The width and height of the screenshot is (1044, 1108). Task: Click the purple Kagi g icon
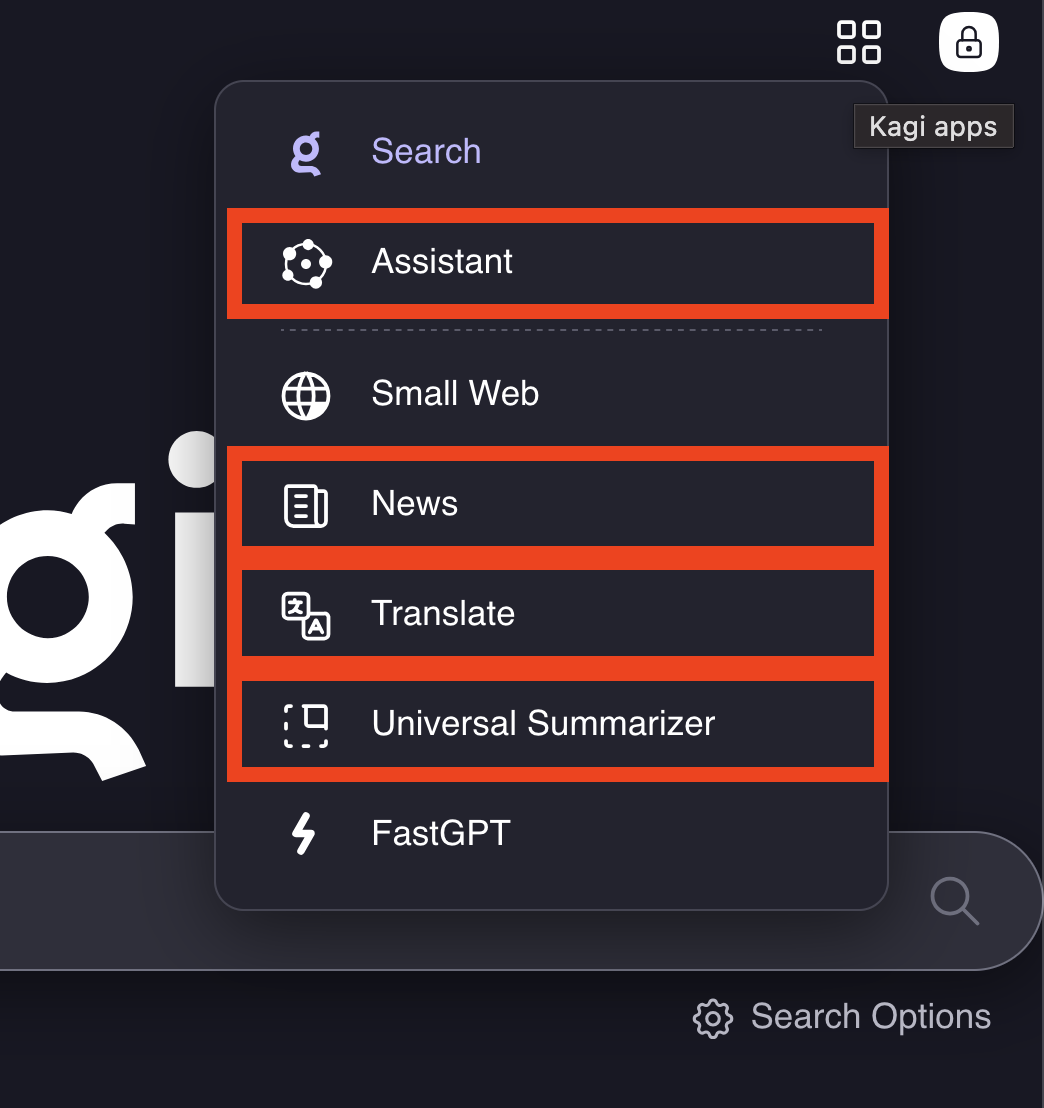point(306,152)
